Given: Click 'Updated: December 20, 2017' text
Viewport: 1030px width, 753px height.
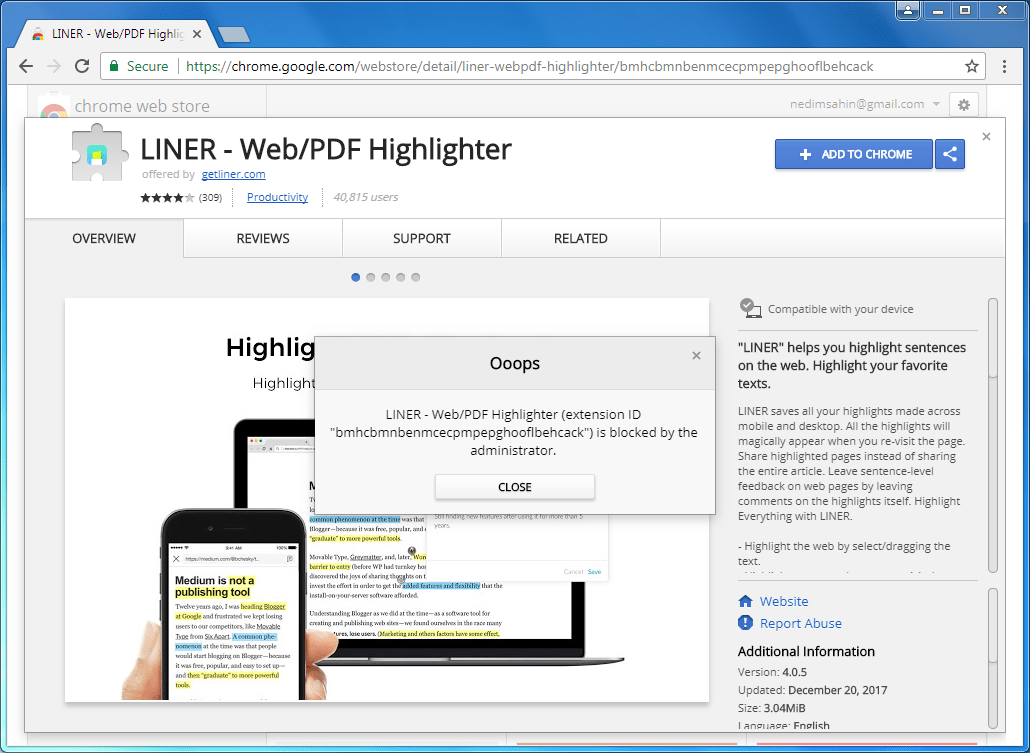Looking at the screenshot, I should tap(812, 690).
